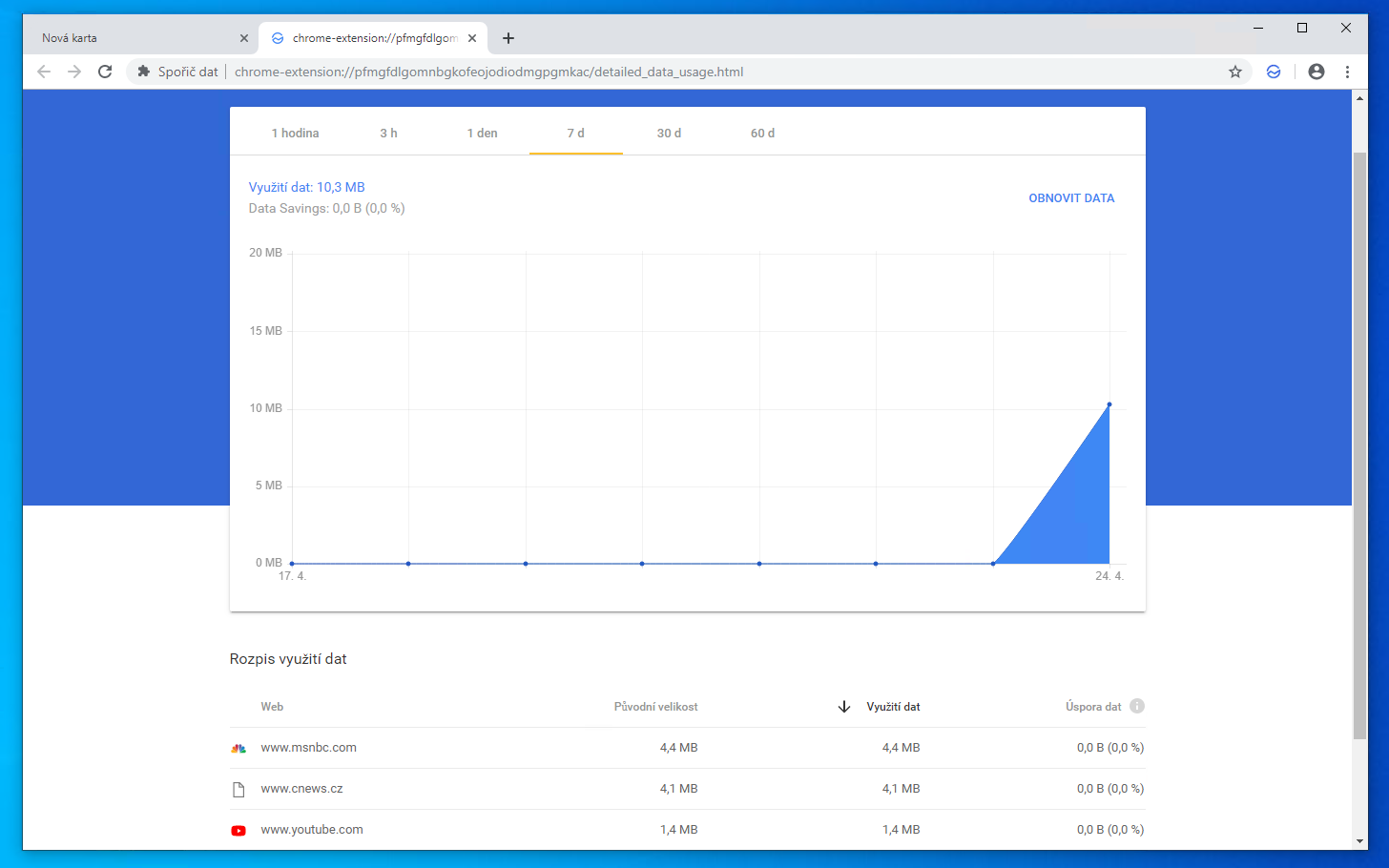Sort the table by Úspora dat column
Screen dimensions: 1389x868
1093,707
